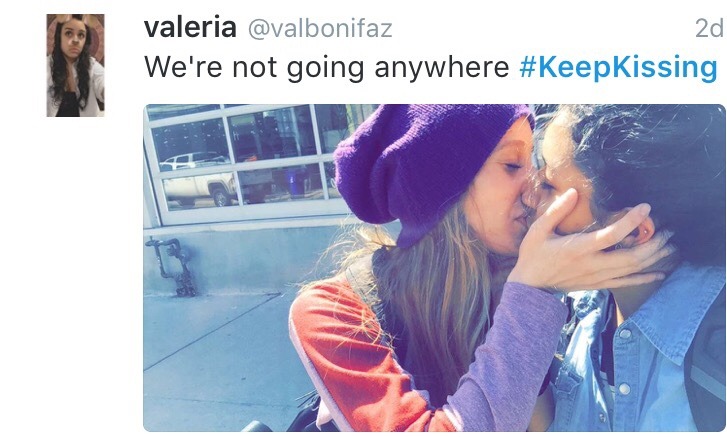Open valeria's profile avatar picture
This screenshot has width=727, height=437.
point(76,65)
